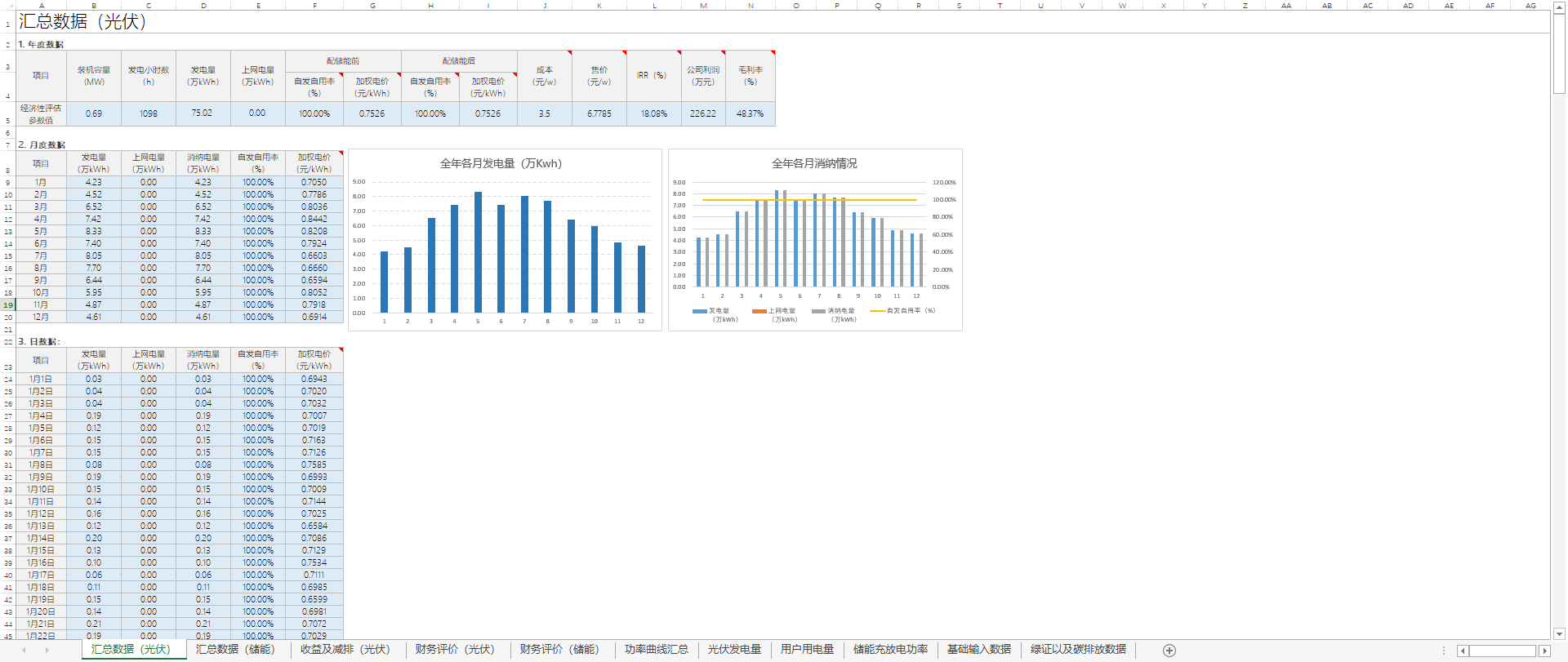Click horizontal scrollbar right arrow
The height and width of the screenshot is (662, 1568).
(x=1544, y=651)
